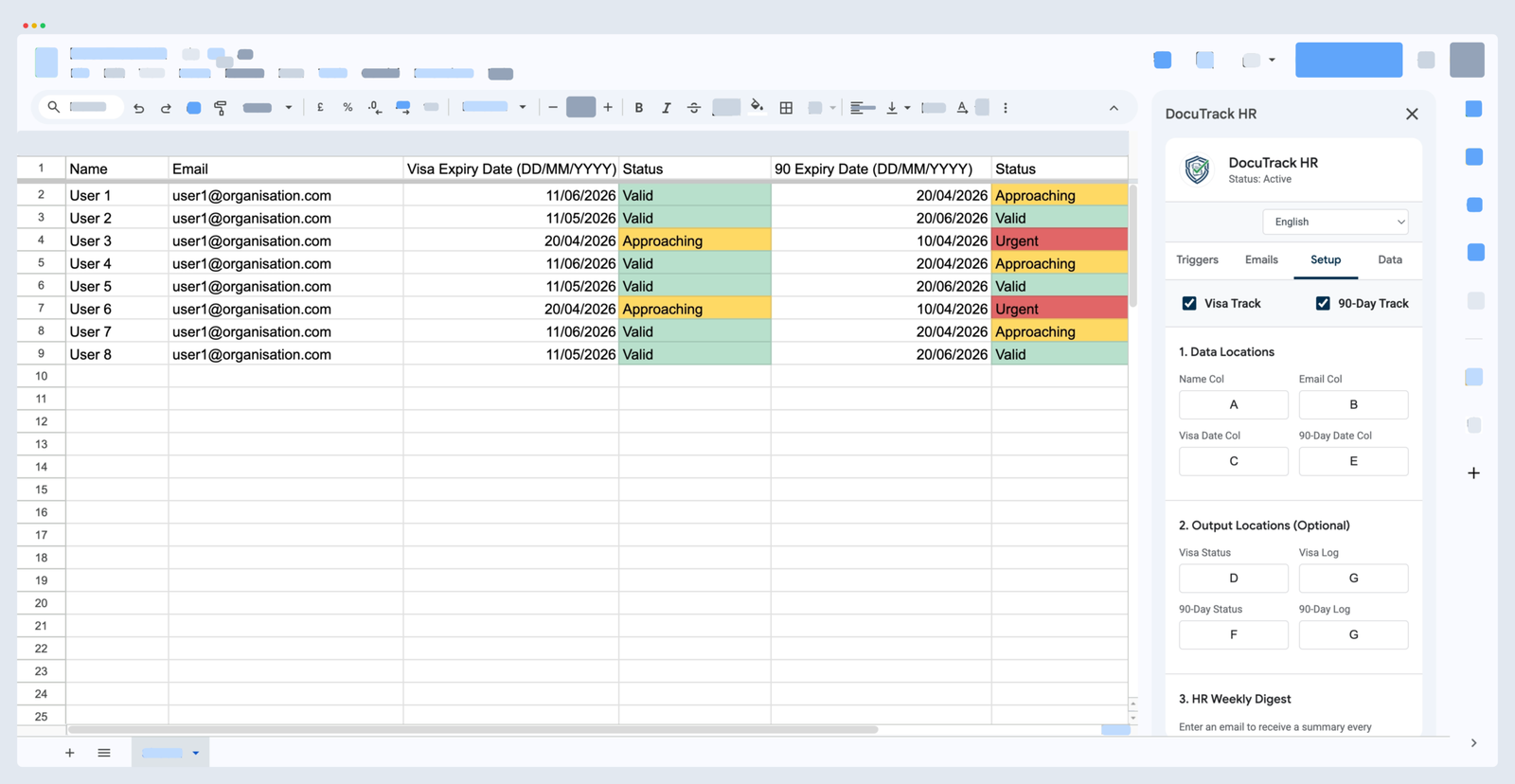
Task: Click the Visa Date Col input field
Action: click(x=1233, y=461)
